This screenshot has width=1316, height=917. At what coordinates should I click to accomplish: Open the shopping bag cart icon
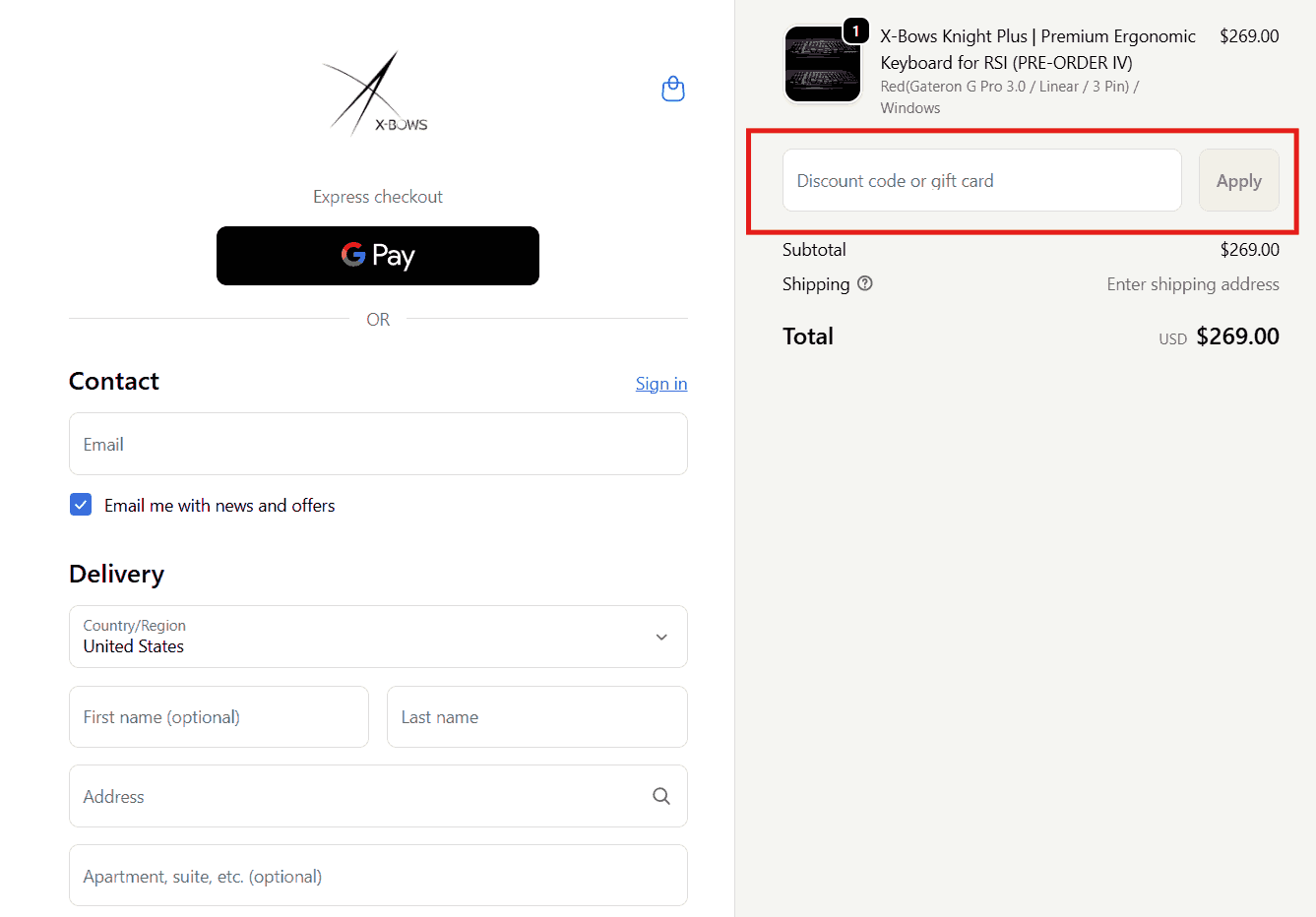tap(673, 90)
